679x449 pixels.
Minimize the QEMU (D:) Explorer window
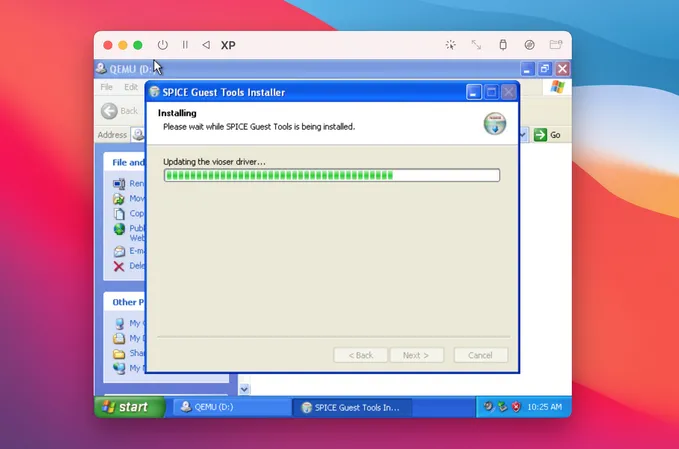[x=527, y=69]
